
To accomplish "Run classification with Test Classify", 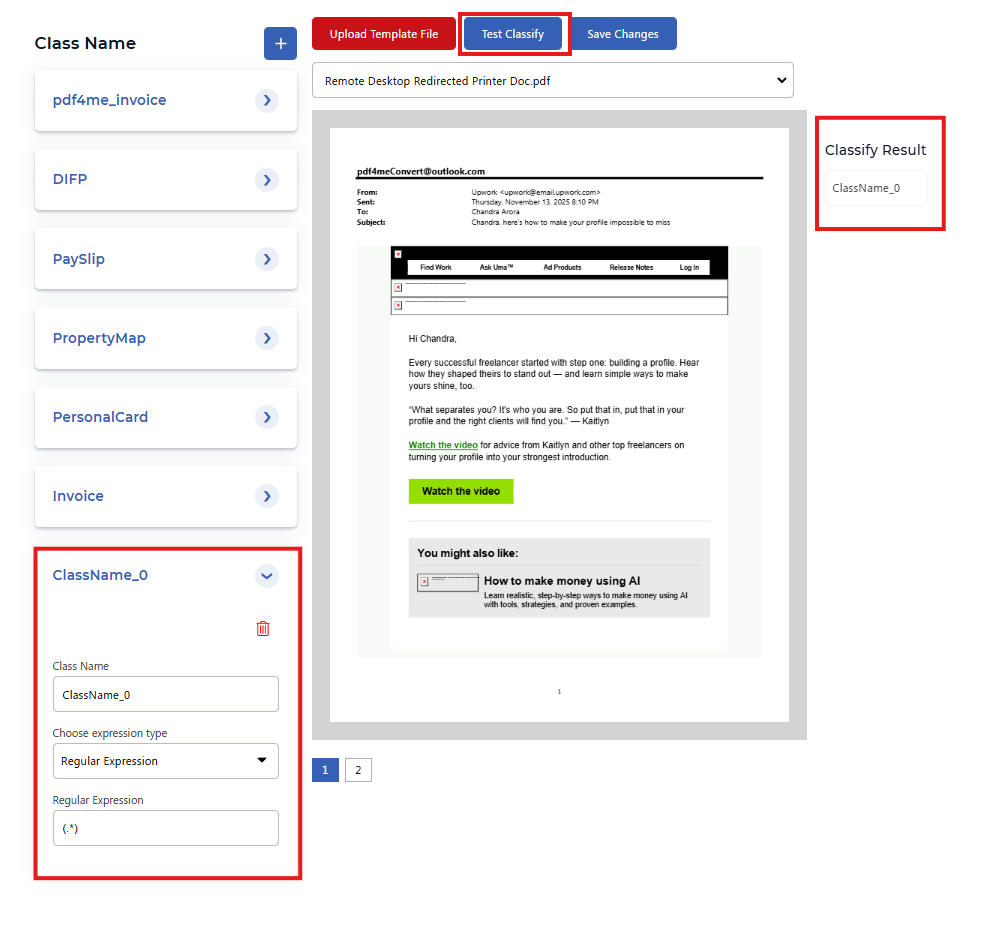I will (513, 33).
